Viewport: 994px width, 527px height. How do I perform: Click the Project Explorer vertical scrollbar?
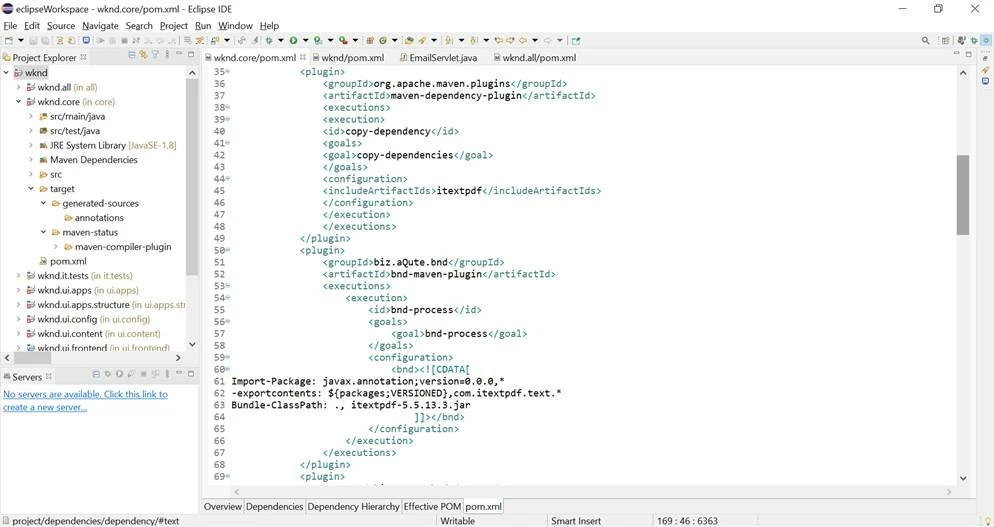[x=192, y=178]
